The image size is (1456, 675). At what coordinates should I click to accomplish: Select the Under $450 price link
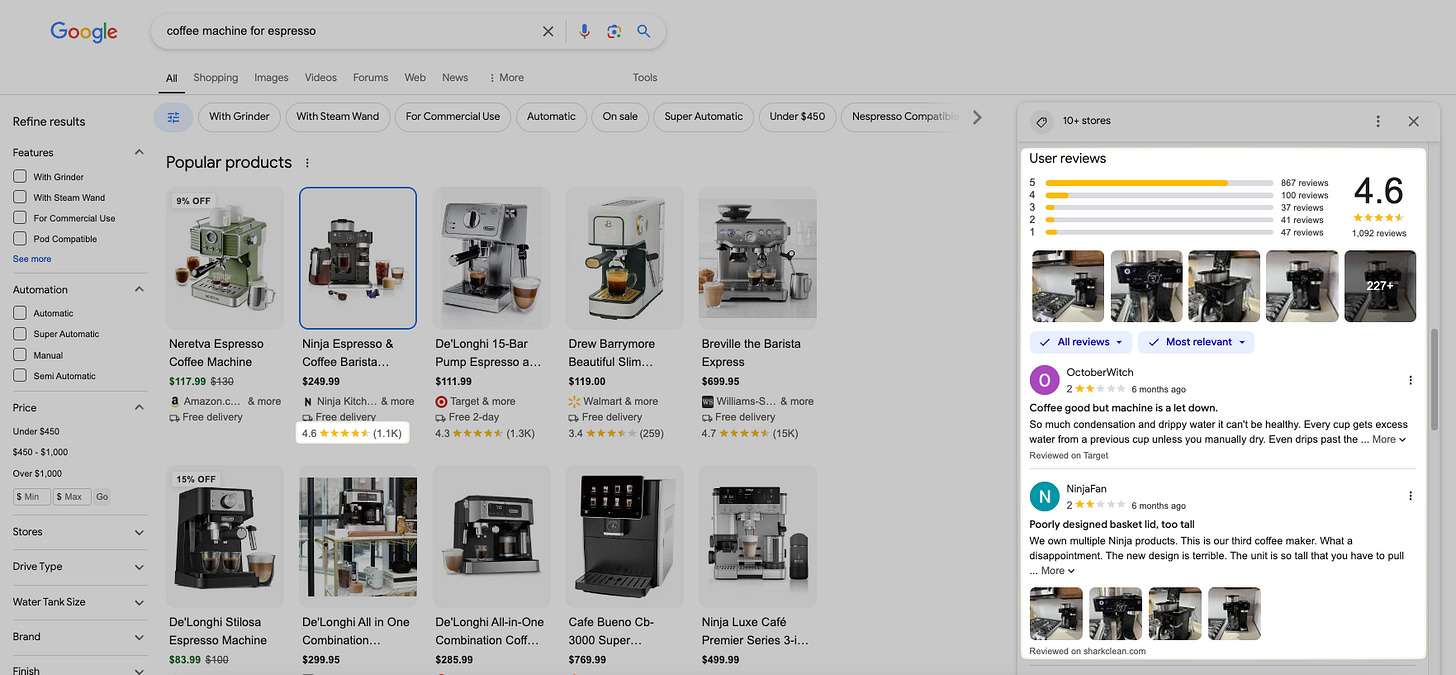tap(36, 432)
